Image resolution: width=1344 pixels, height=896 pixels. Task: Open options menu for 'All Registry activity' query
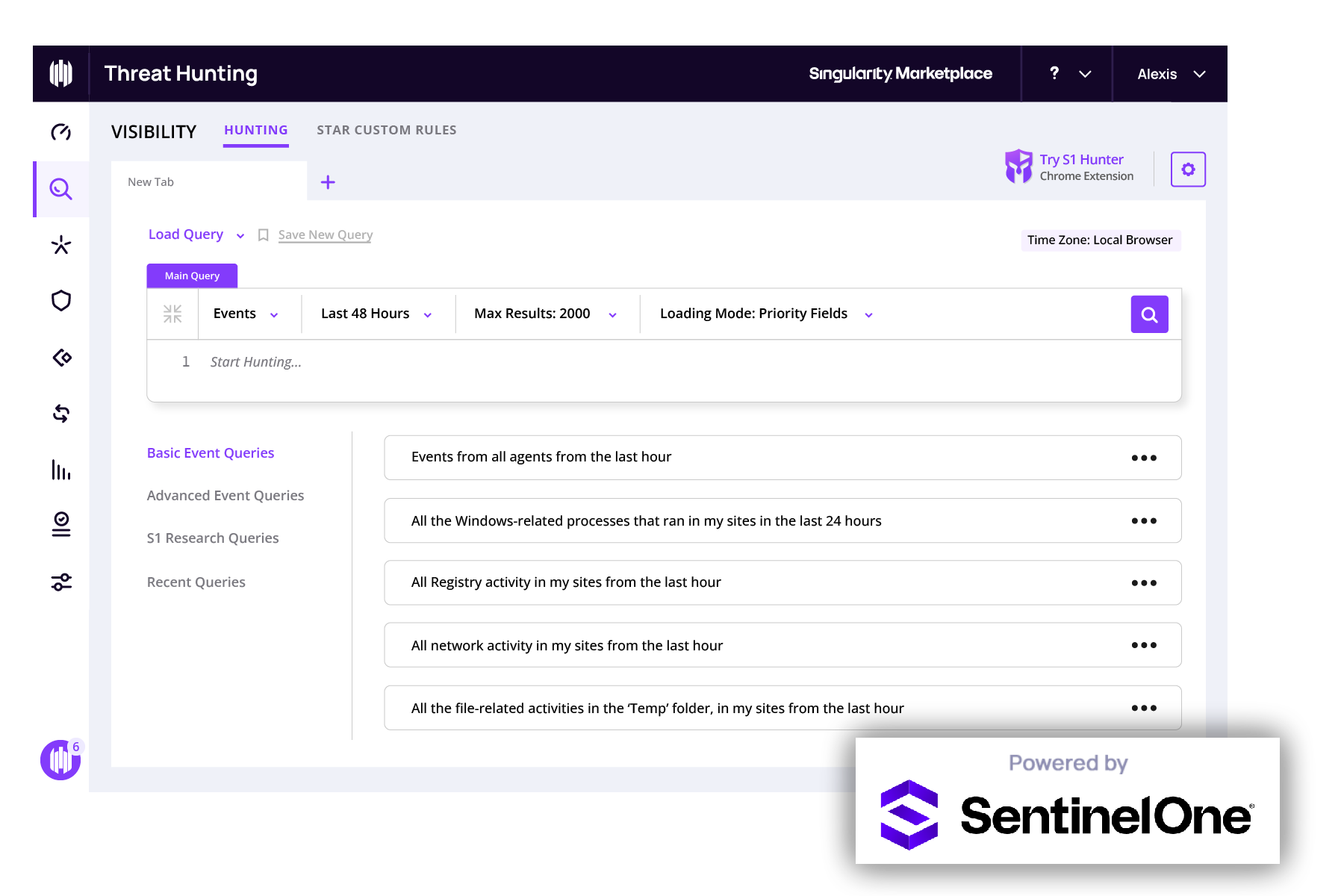click(x=1143, y=582)
